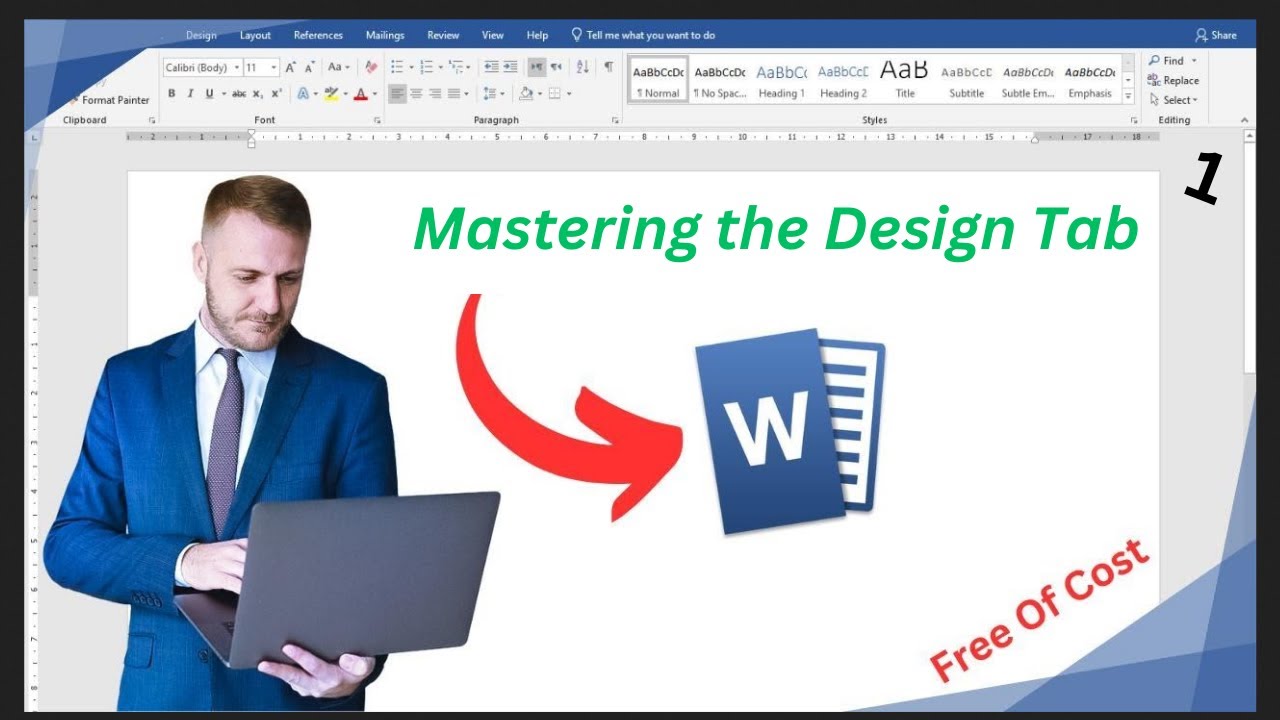Image resolution: width=1280 pixels, height=720 pixels.
Task: Apply the Heading 1 style
Action: point(781,80)
